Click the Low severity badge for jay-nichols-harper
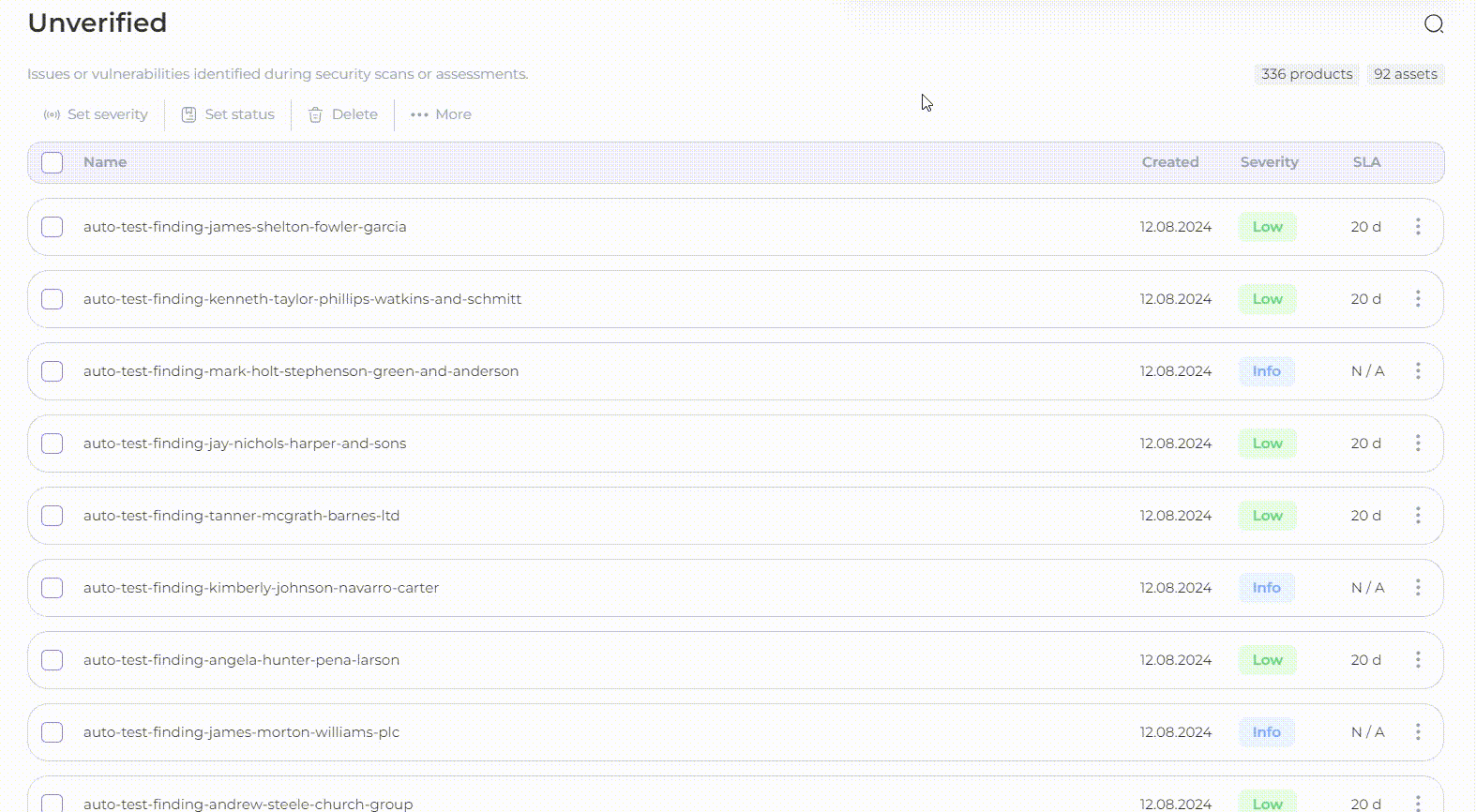The width and height of the screenshot is (1476, 812). (1267, 444)
